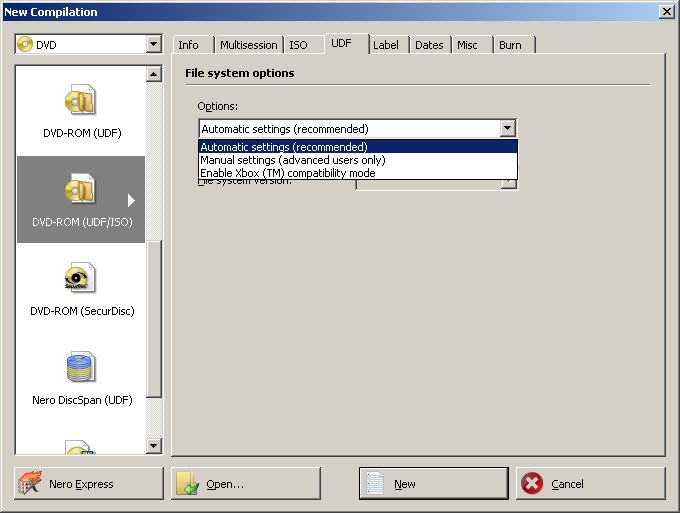
Task: Open the Label tab
Action: click(389, 45)
